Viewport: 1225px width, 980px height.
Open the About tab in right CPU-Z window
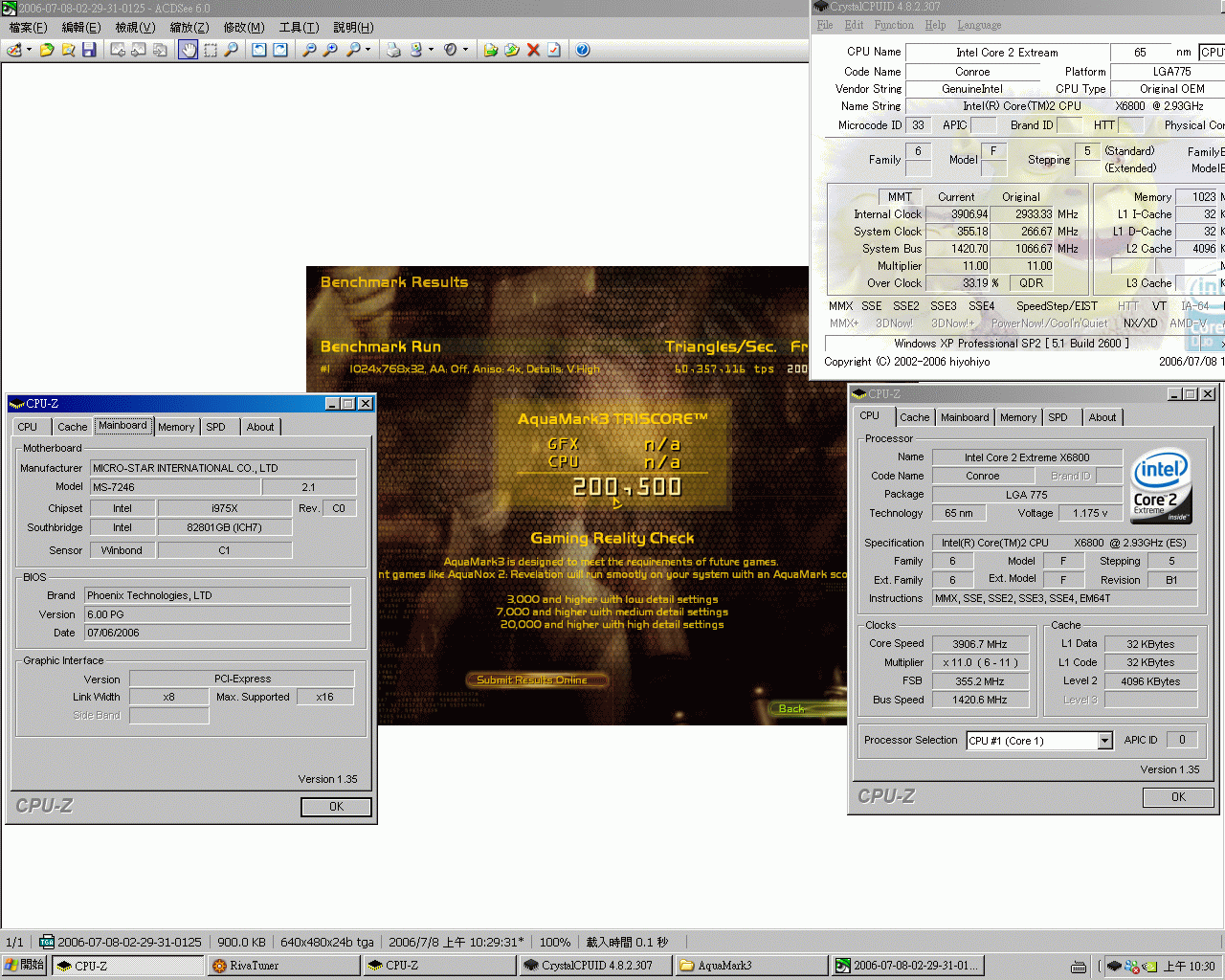1102,417
